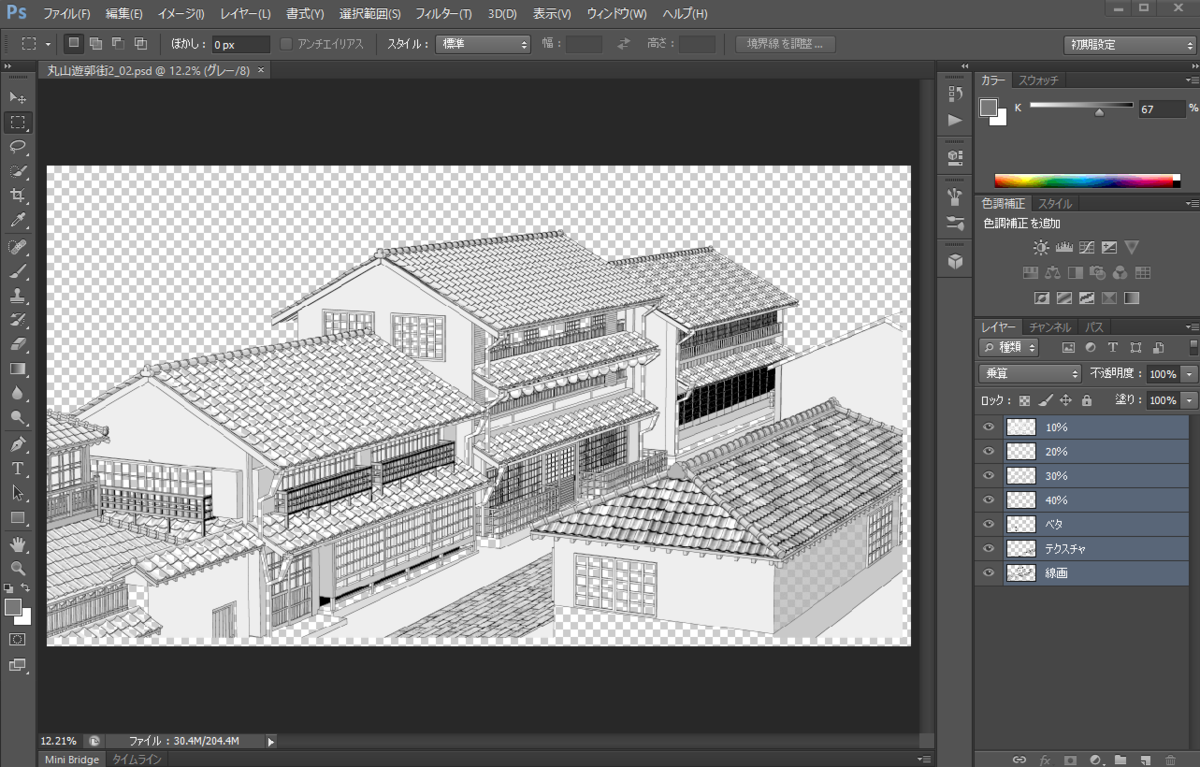Image resolution: width=1200 pixels, height=767 pixels.
Task: Toggle visibility of the テクスチャ layer
Action: coord(988,548)
